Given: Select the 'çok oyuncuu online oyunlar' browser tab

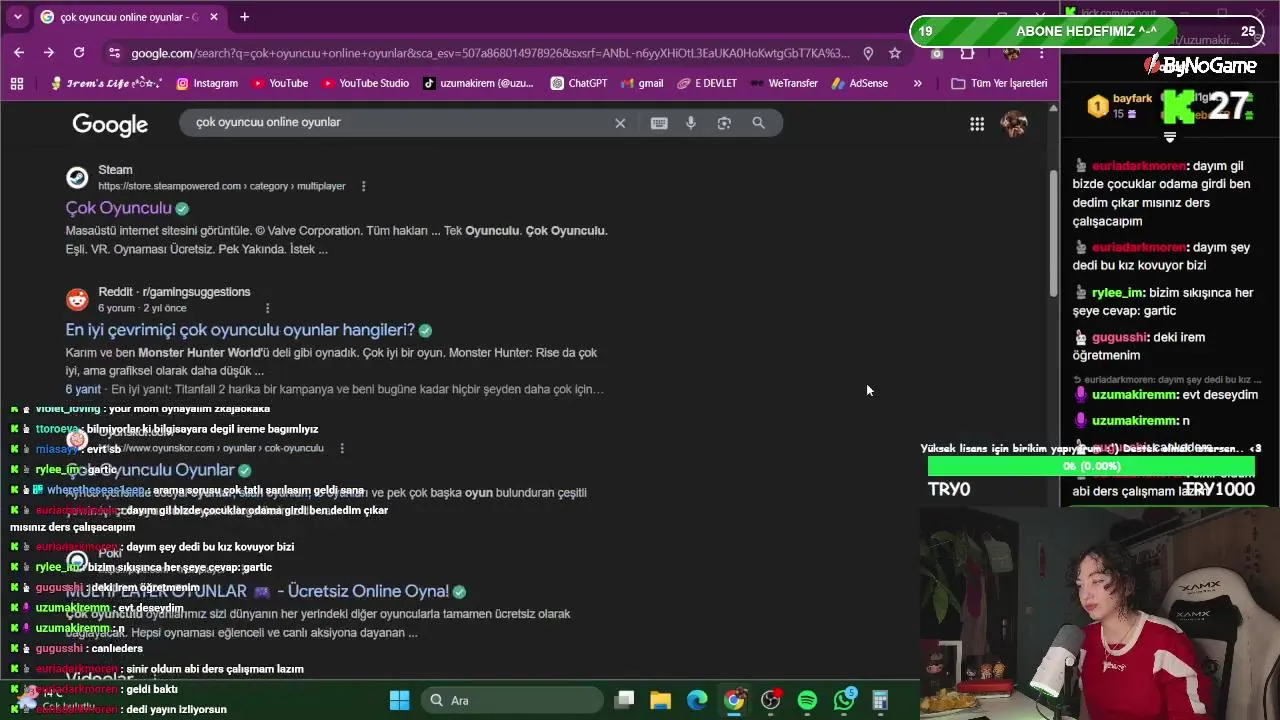Looking at the screenshot, I should point(130,17).
